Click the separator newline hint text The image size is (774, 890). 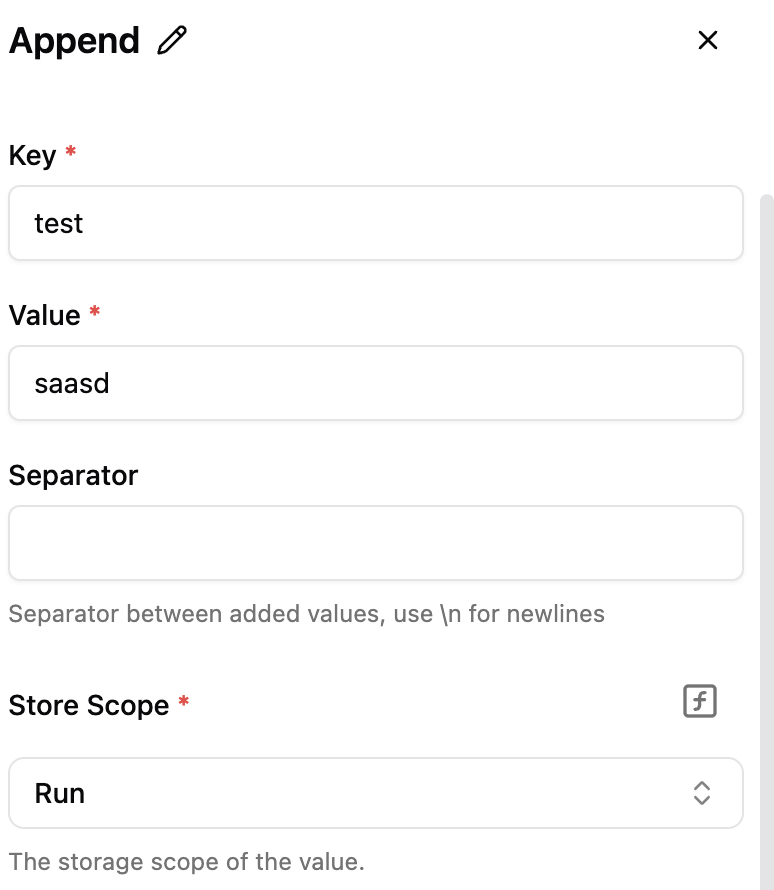click(306, 613)
